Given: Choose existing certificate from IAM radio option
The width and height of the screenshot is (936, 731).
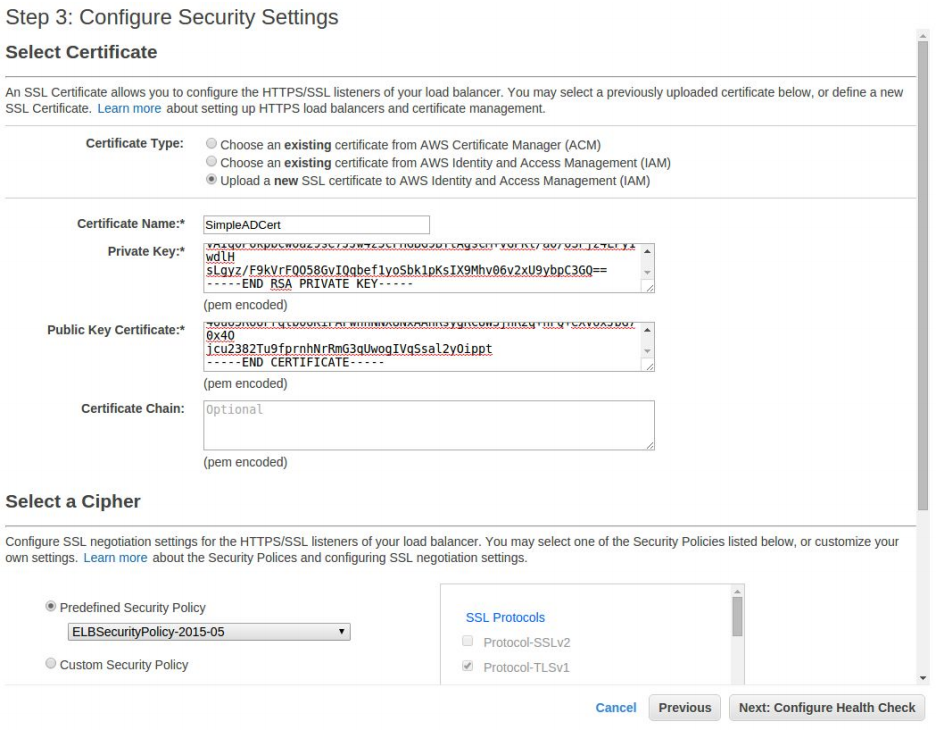Looking at the screenshot, I should (211, 163).
